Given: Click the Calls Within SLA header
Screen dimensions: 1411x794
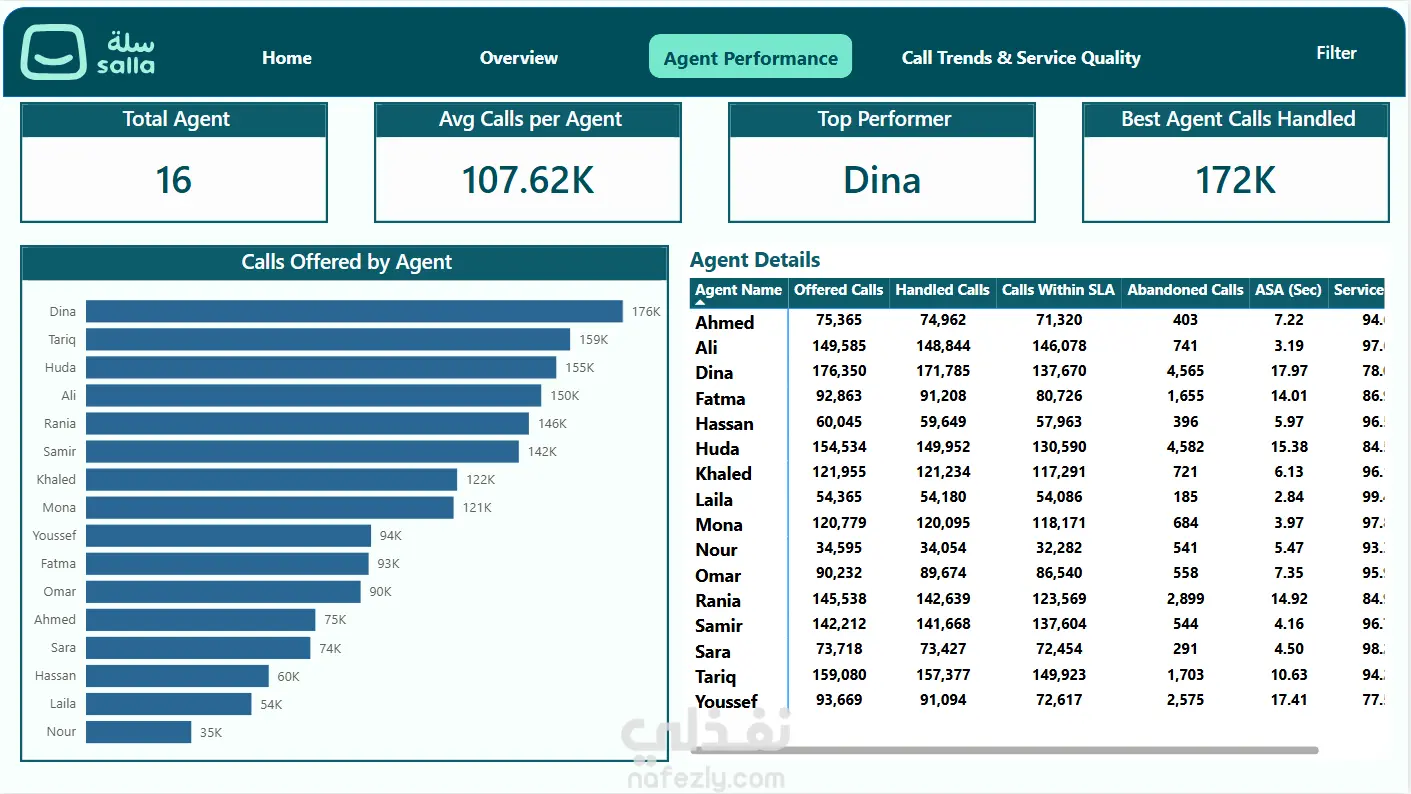Looking at the screenshot, I should [1058, 290].
